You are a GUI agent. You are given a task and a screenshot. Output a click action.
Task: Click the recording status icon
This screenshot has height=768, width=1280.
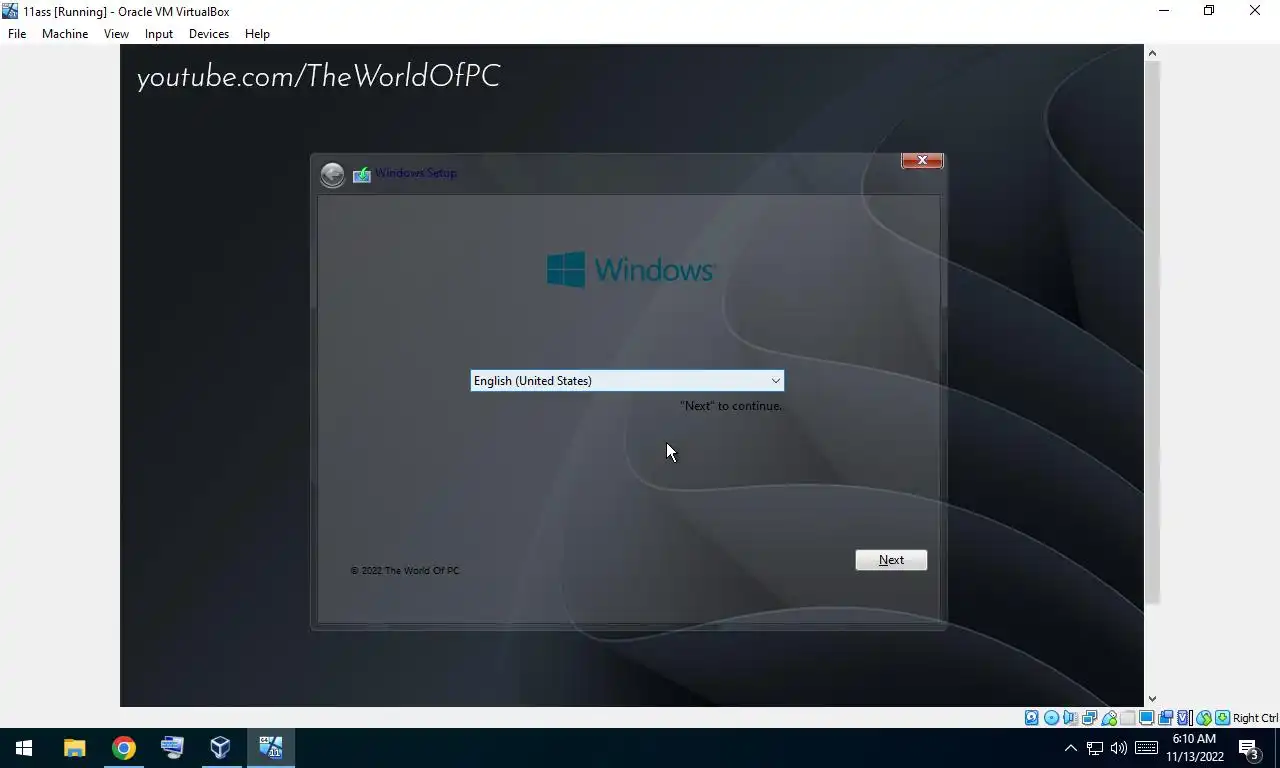pyautogui.click(x=1165, y=718)
